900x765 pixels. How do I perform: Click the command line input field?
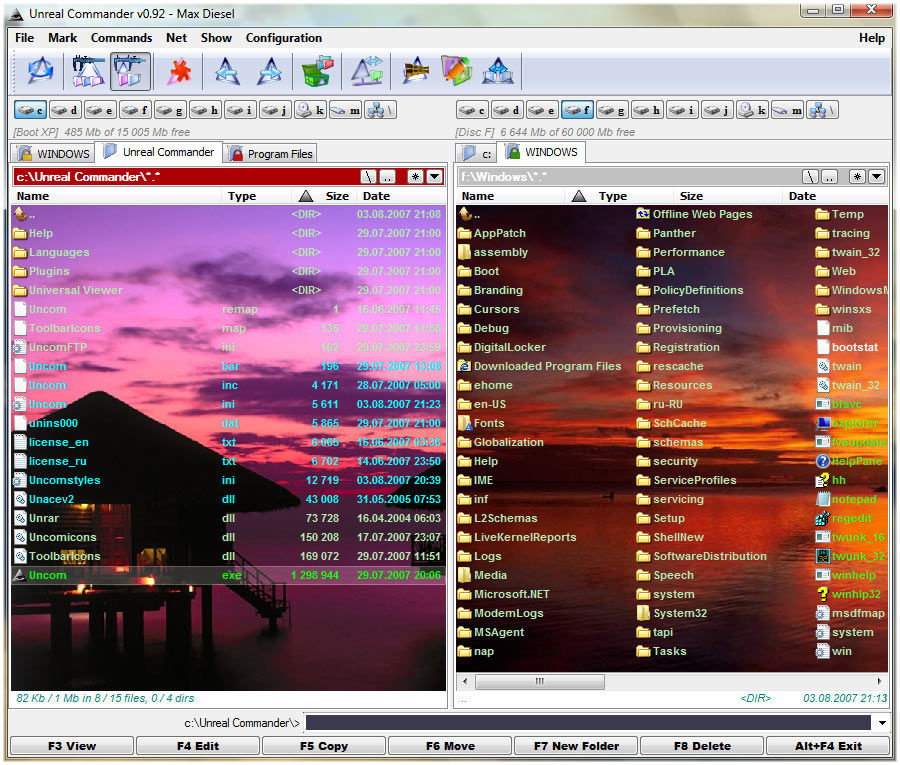pyautogui.click(x=588, y=723)
